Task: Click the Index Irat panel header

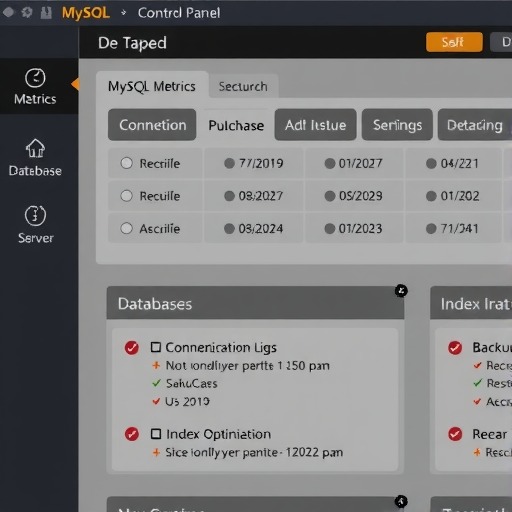Action: pyautogui.click(x=471, y=303)
